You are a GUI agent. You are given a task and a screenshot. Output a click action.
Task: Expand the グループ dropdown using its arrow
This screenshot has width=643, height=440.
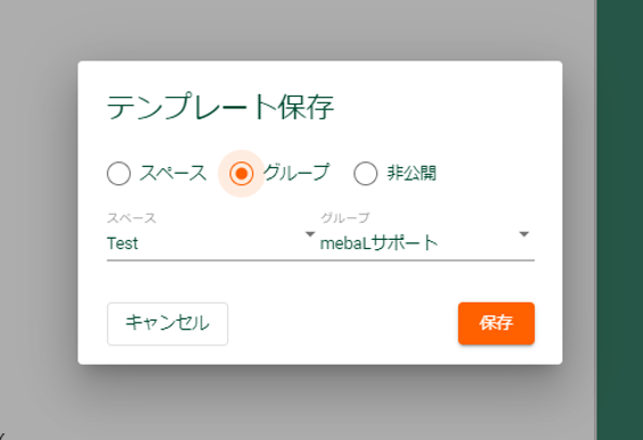(524, 235)
